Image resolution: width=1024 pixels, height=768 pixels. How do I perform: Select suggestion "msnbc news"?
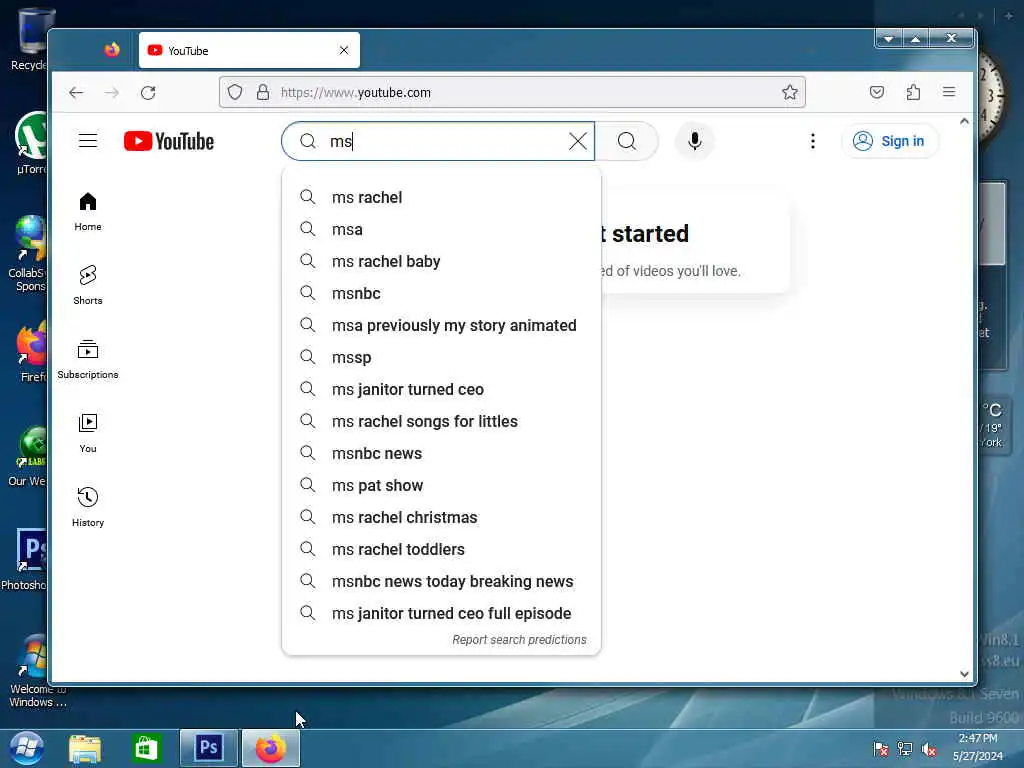(x=441, y=453)
